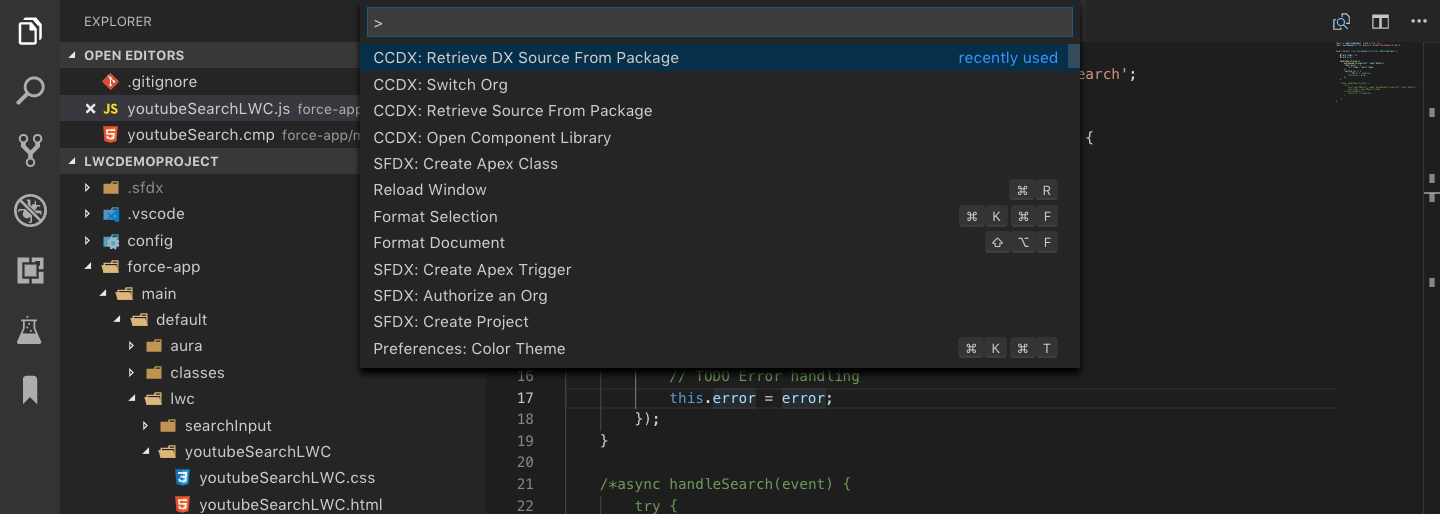Open youtubeSearchLWC.css file in tree
1440x514 pixels.
(287, 478)
